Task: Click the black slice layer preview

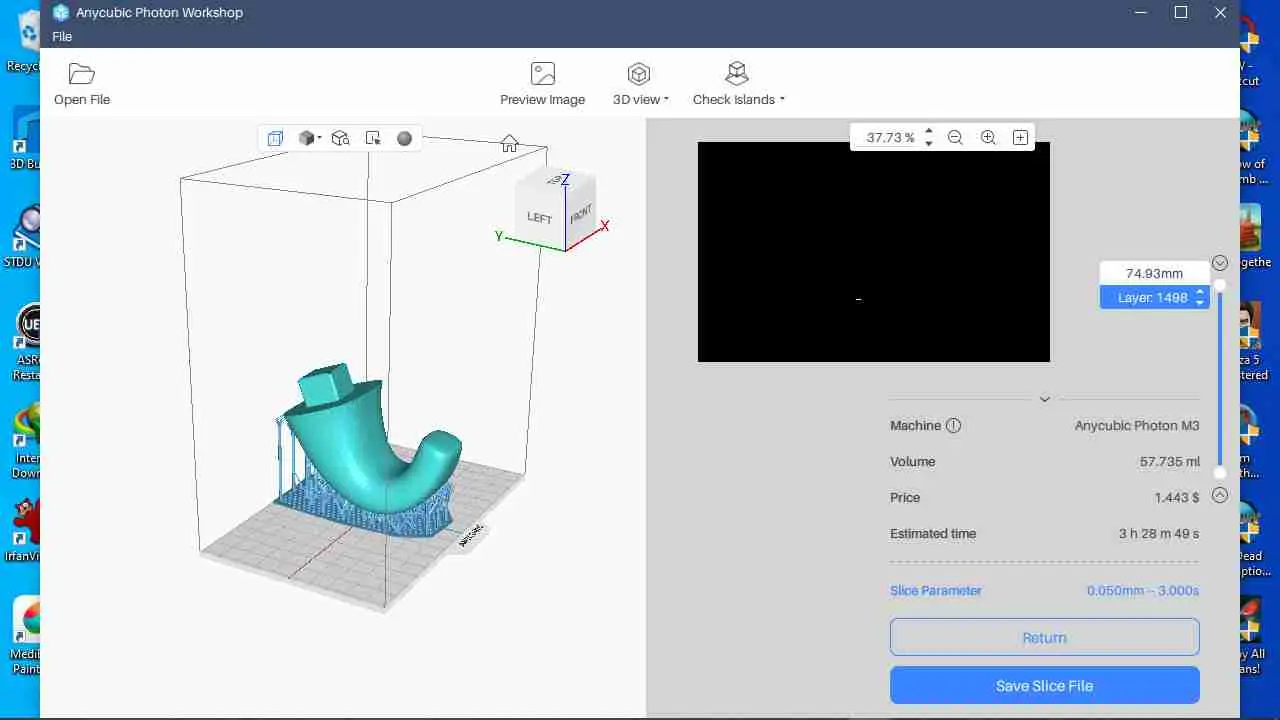Action: click(874, 252)
